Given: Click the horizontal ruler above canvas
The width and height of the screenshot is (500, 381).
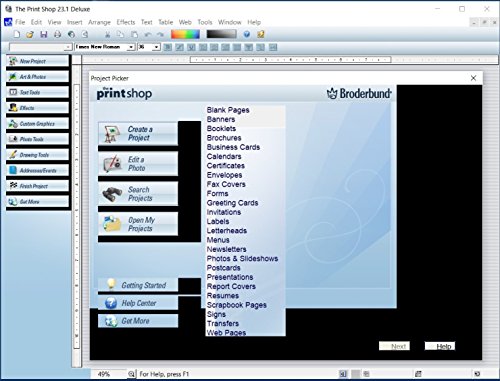Looking at the screenshot, I should tap(290, 60).
